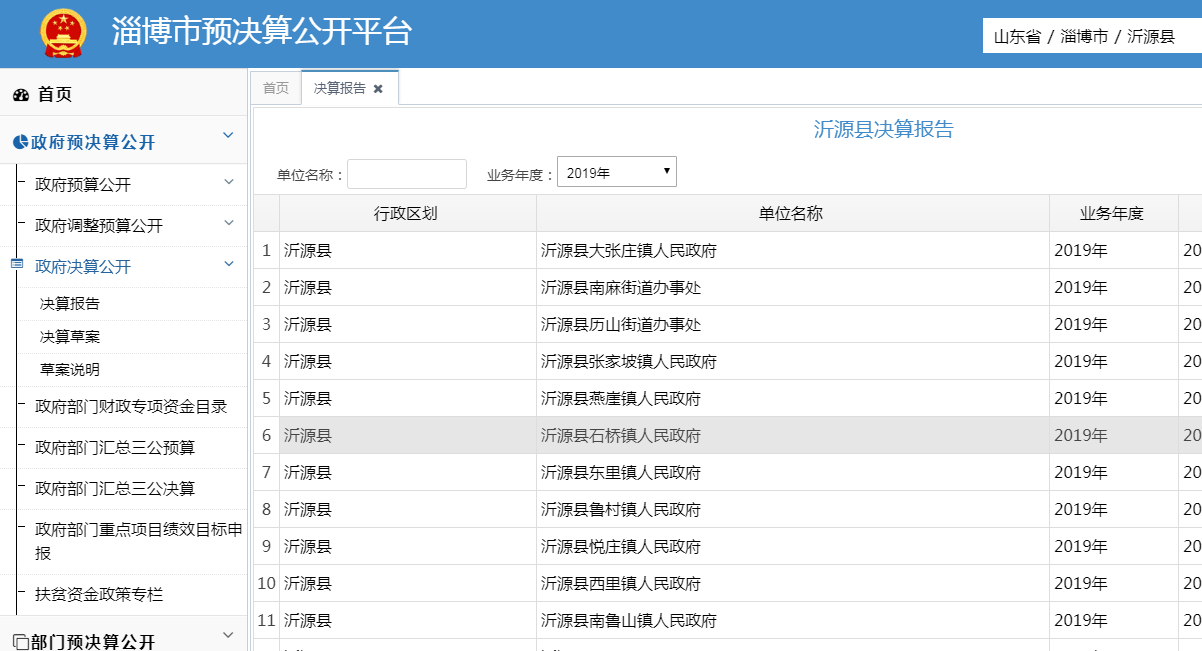This screenshot has width=1202, height=651.
Task: Collapse the 政府预决算公开 section chevron
Action: tap(228, 135)
